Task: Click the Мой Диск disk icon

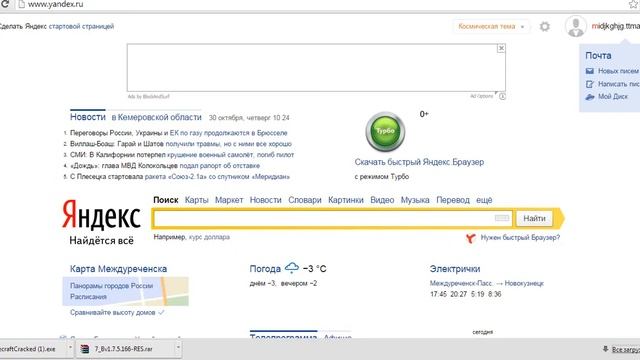Action: click(590, 97)
